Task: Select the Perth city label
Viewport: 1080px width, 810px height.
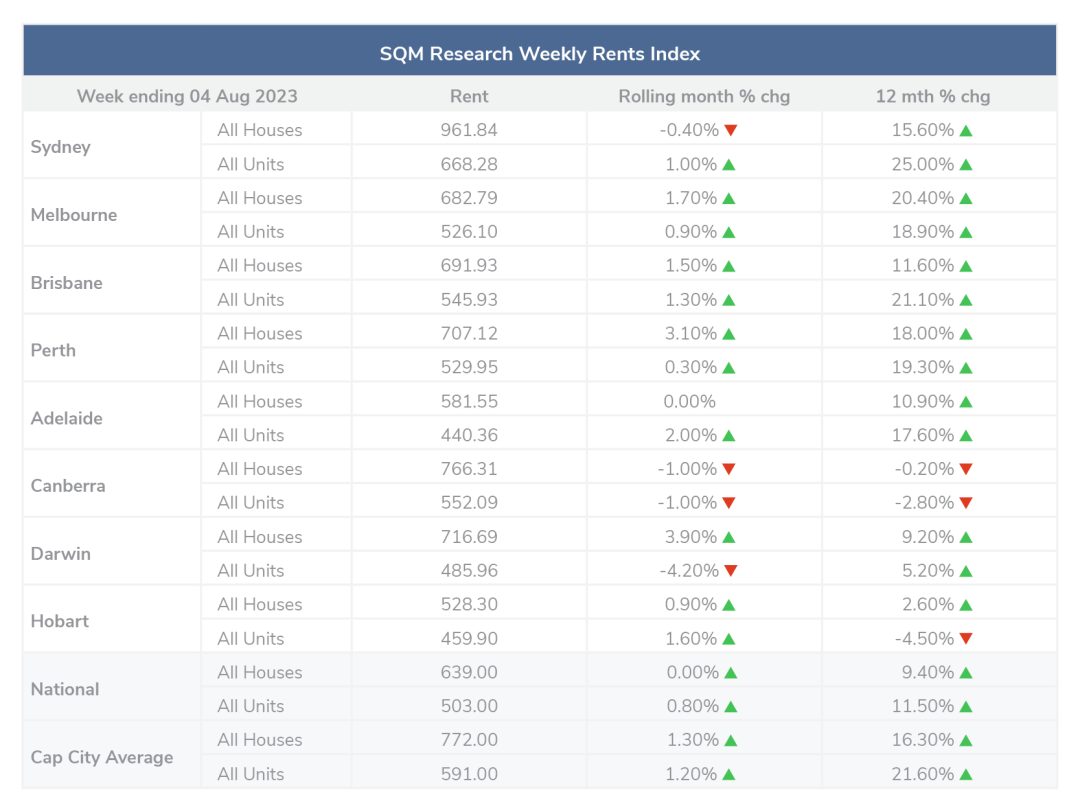Action: click(x=53, y=351)
